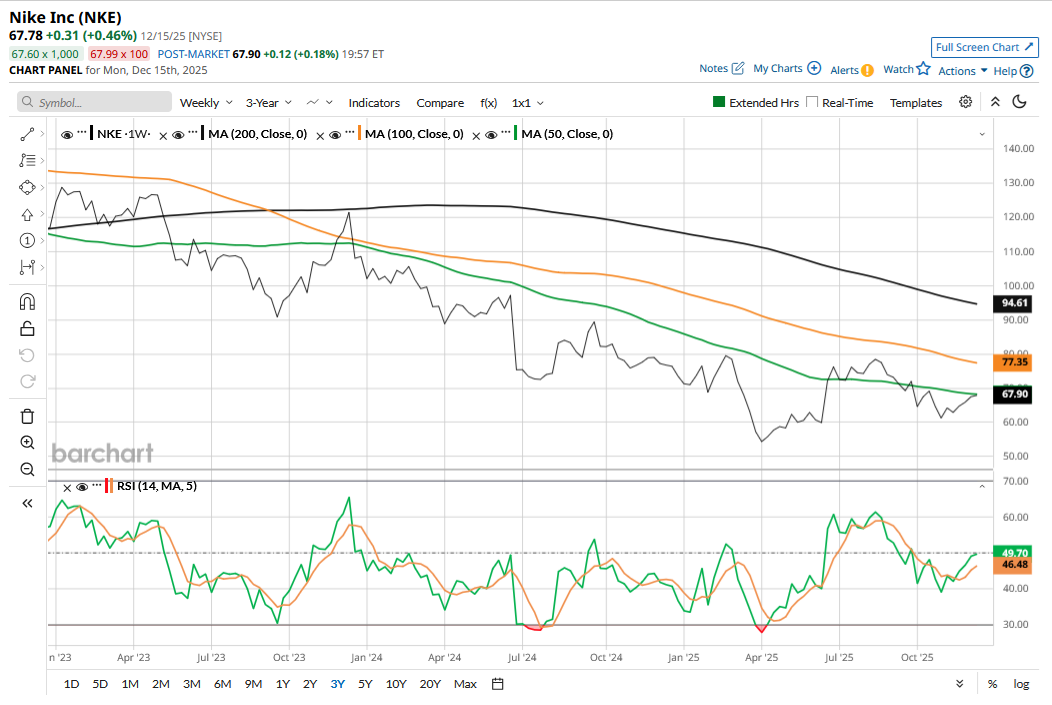1052x705 pixels.
Task: Enable the Real-Time checkbox
Action: [x=812, y=102]
